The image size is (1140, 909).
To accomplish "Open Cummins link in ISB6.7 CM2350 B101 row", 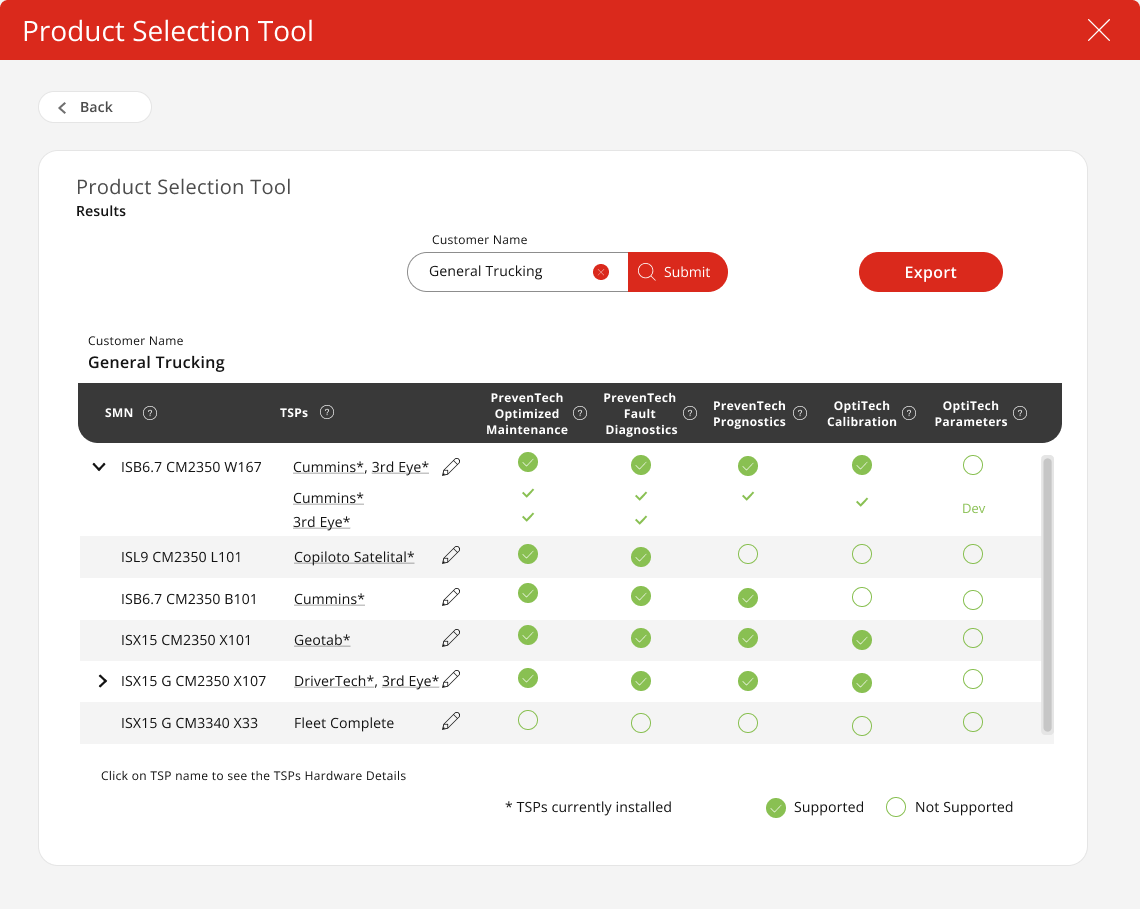I will point(329,599).
